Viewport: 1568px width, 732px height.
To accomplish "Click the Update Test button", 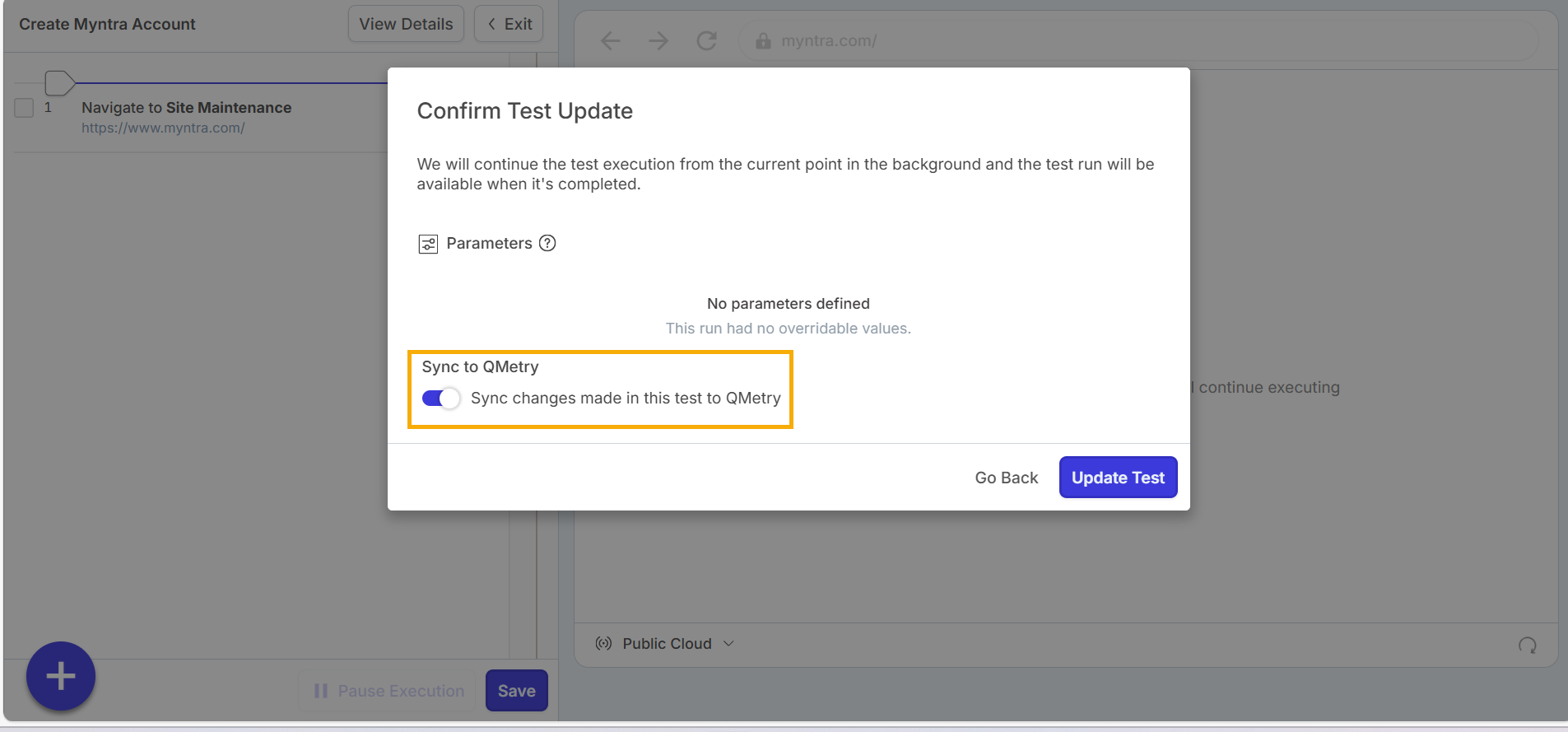I will 1117,478.
